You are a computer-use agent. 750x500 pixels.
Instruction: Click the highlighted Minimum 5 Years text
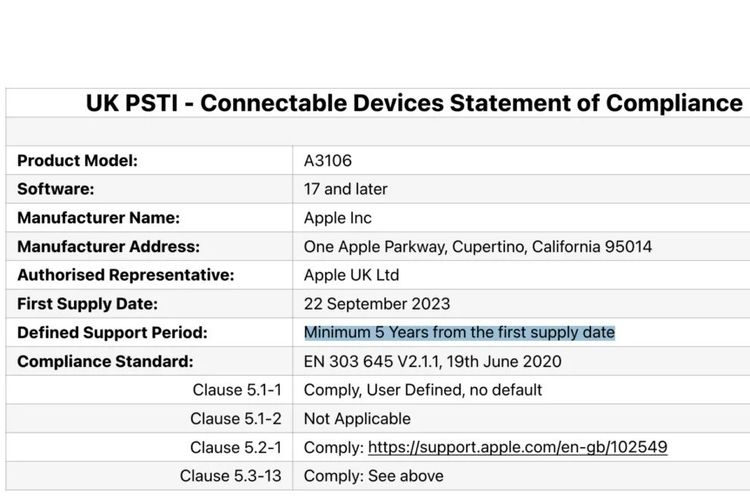click(x=459, y=333)
